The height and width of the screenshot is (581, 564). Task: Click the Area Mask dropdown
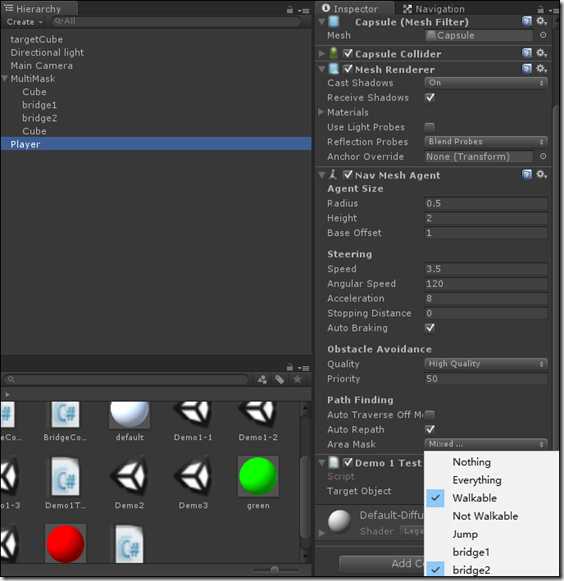[486, 444]
